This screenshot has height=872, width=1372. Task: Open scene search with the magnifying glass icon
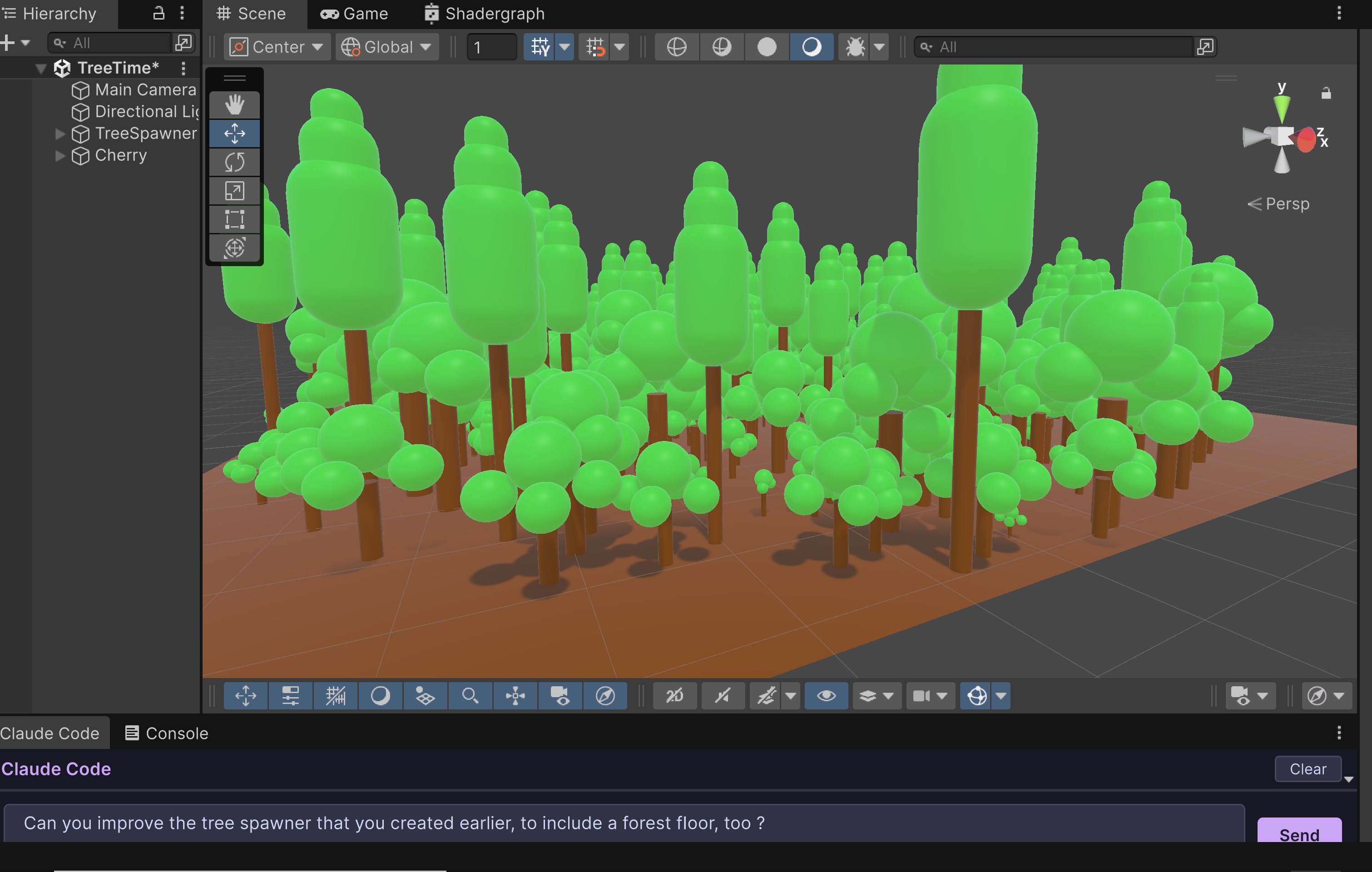470,696
